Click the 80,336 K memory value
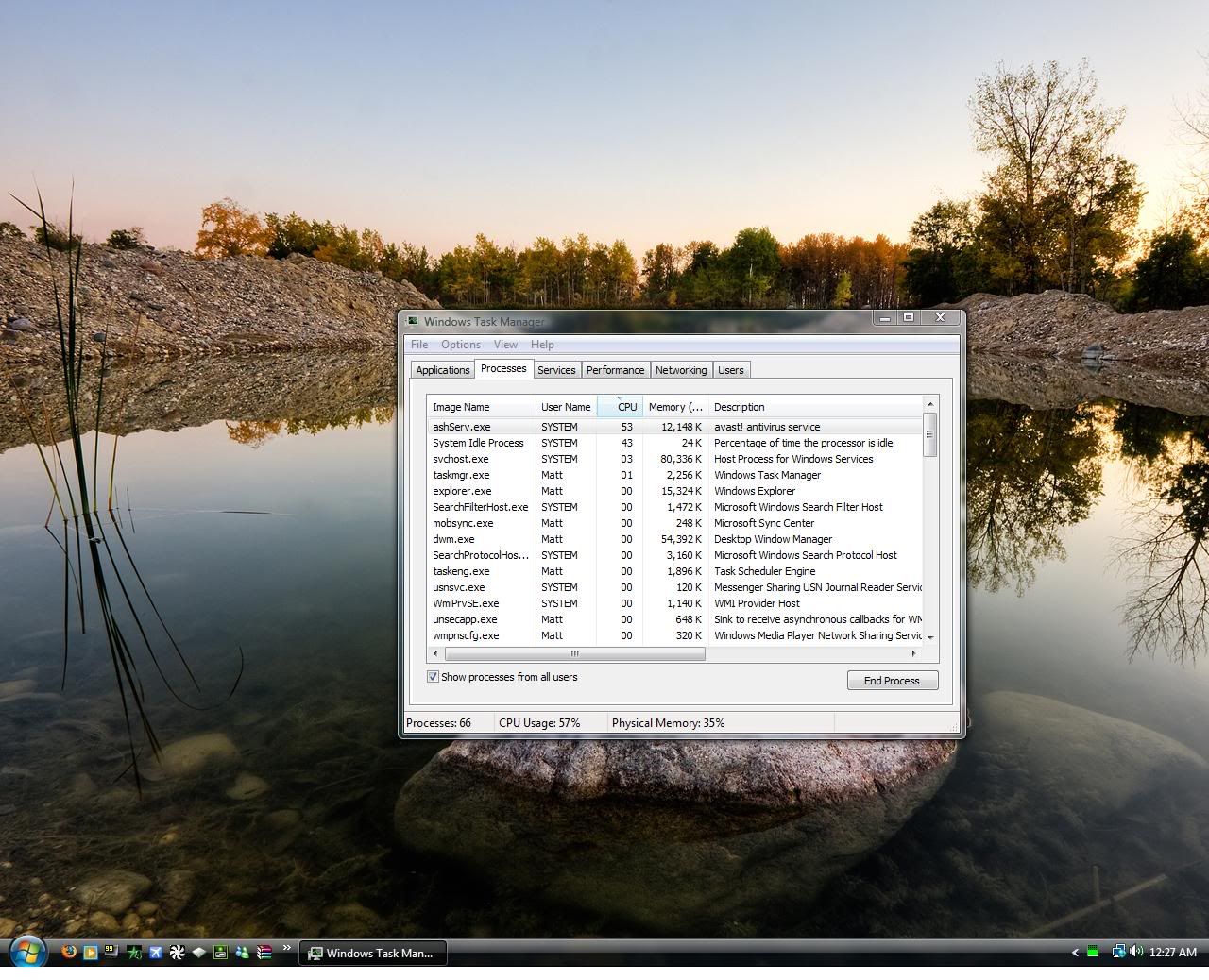Viewport: 1209px width, 980px height. coord(681,459)
